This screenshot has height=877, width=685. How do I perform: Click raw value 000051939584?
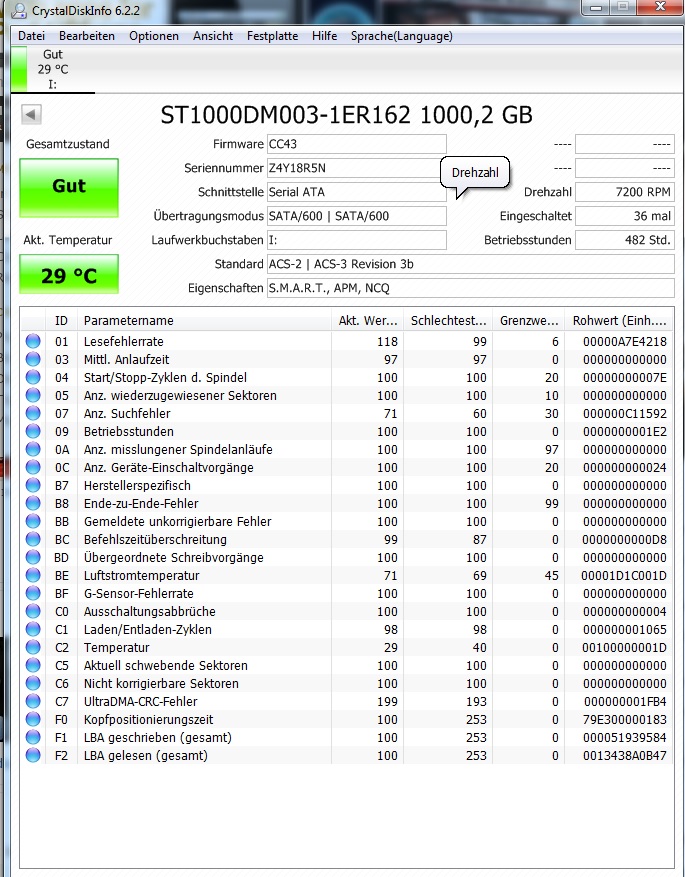pos(625,737)
